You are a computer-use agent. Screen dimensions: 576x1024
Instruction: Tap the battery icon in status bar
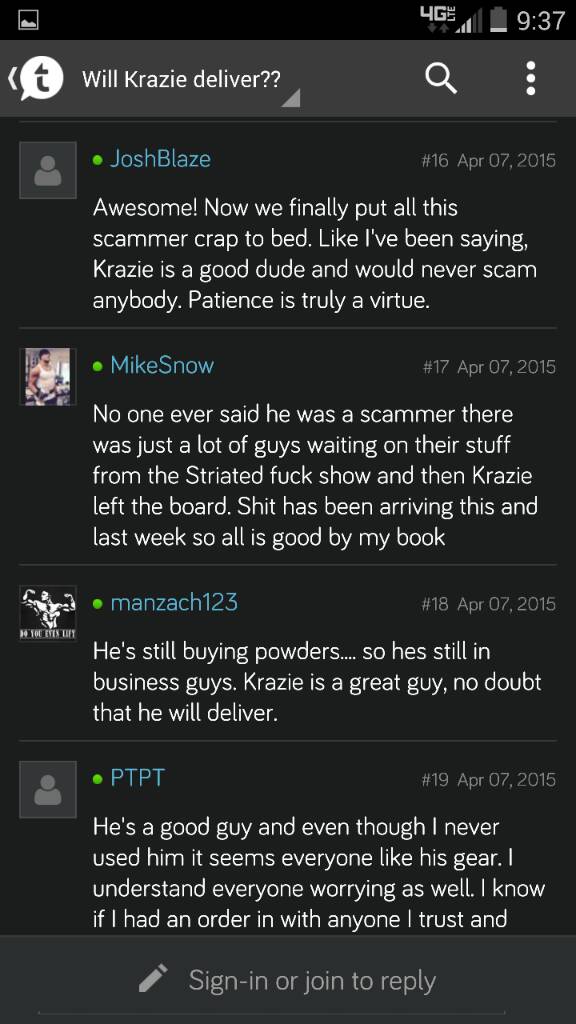point(498,20)
